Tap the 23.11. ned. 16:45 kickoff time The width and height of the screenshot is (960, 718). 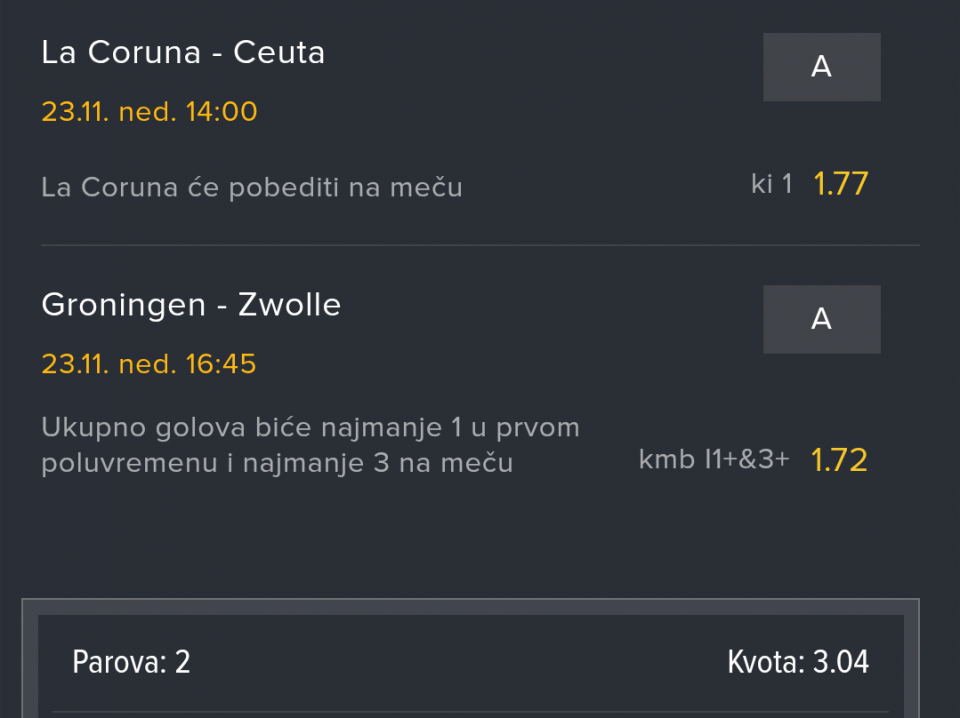click(x=149, y=364)
